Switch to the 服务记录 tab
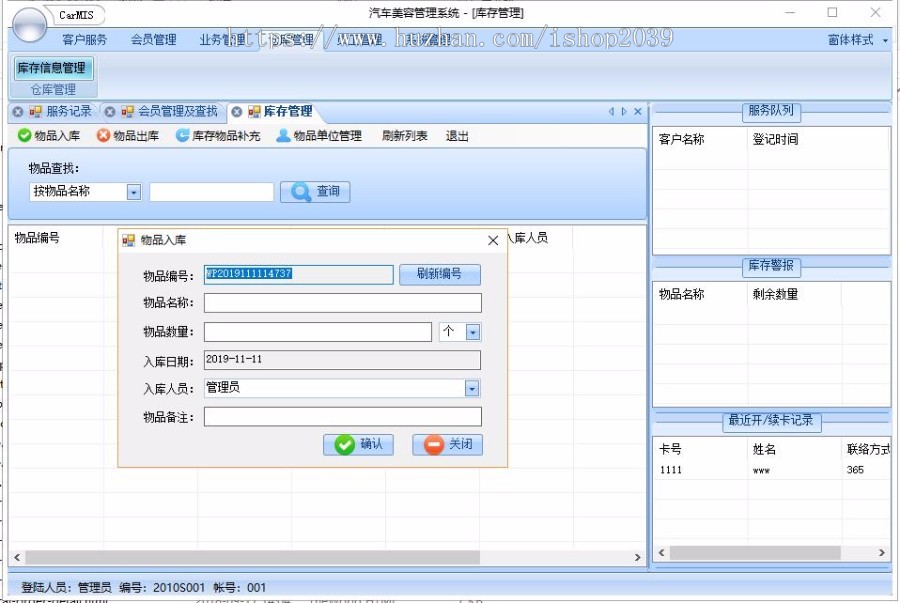Screen dimensions: 900x603 click(x=69, y=111)
